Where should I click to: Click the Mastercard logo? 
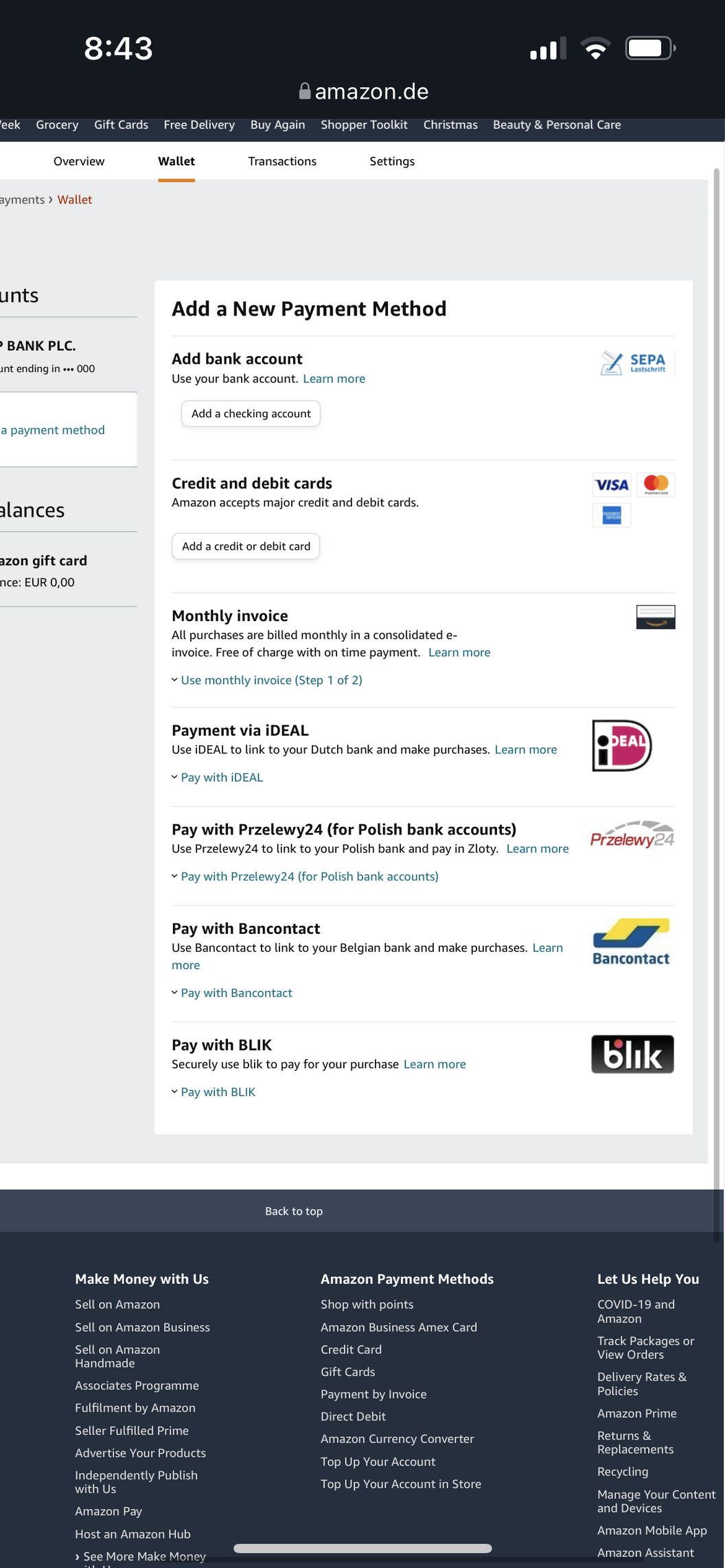point(656,484)
